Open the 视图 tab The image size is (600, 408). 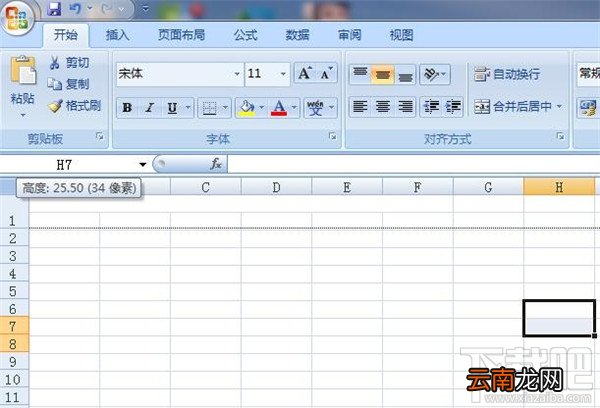[x=401, y=35]
